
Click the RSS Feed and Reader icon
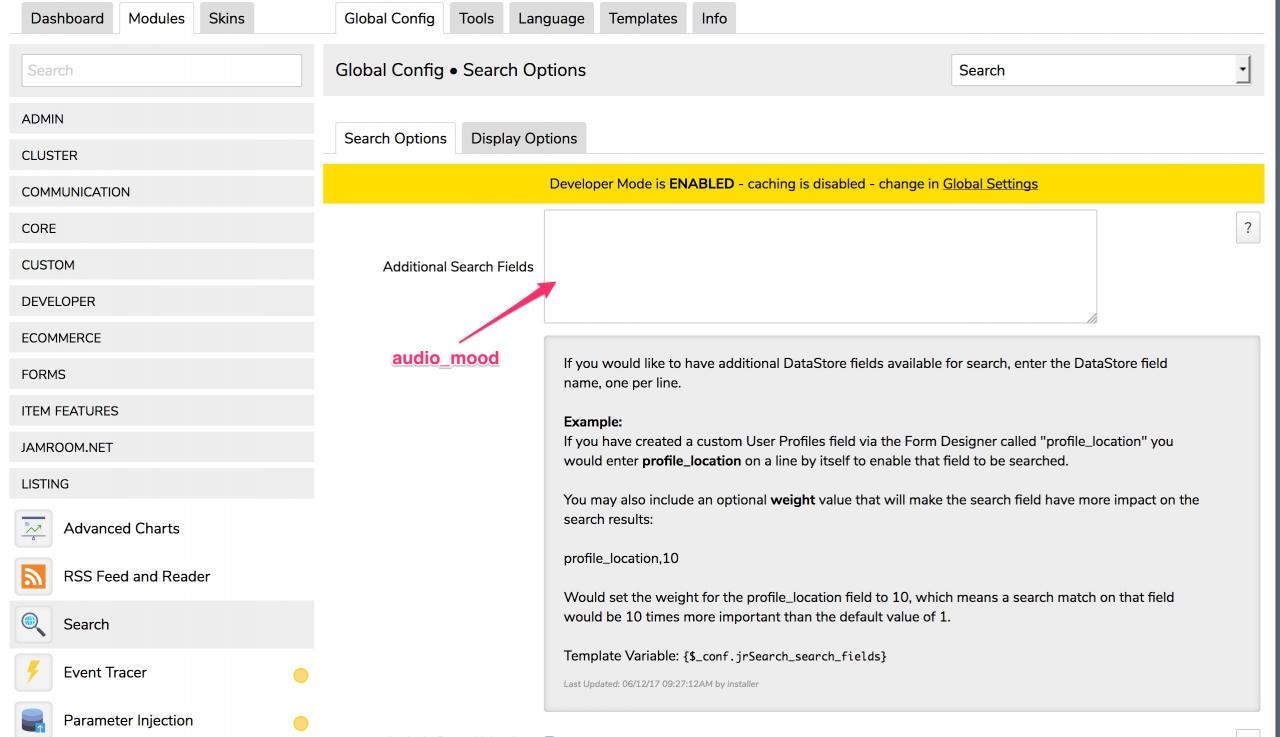tap(36, 576)
